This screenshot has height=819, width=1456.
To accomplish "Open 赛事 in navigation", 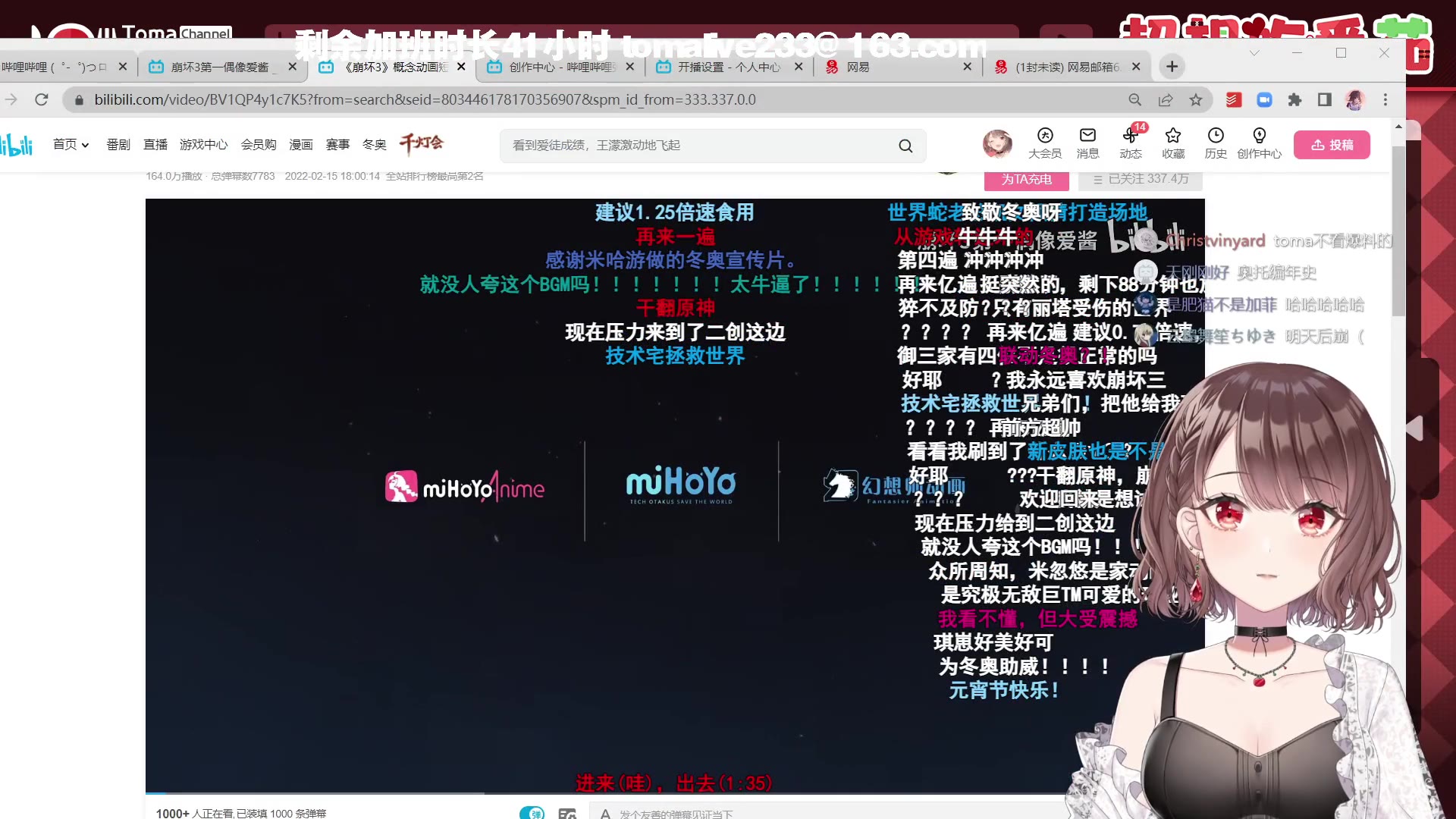I will pos(337,144).
